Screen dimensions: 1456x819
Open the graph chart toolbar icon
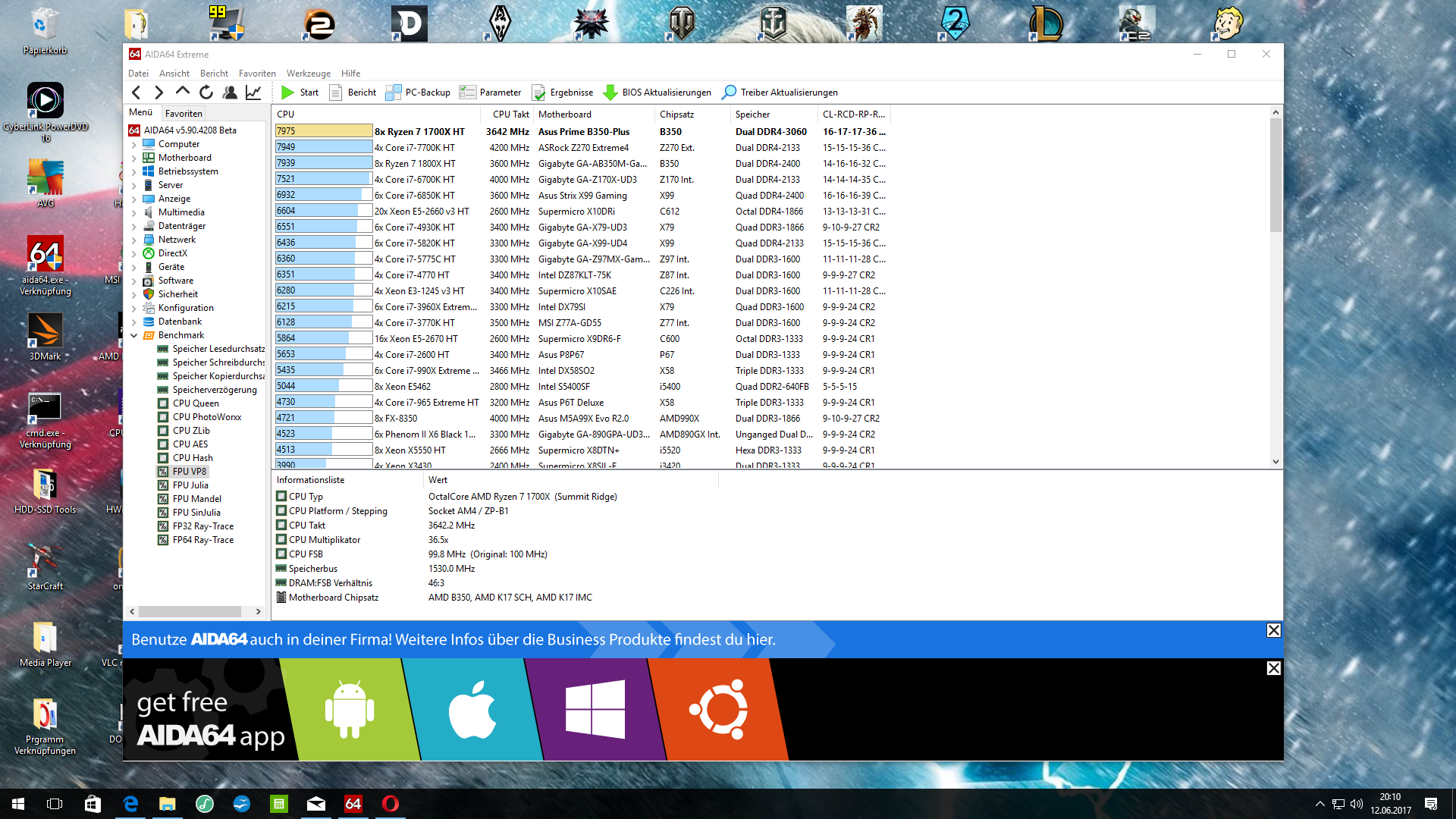click(x=253, y=93)
